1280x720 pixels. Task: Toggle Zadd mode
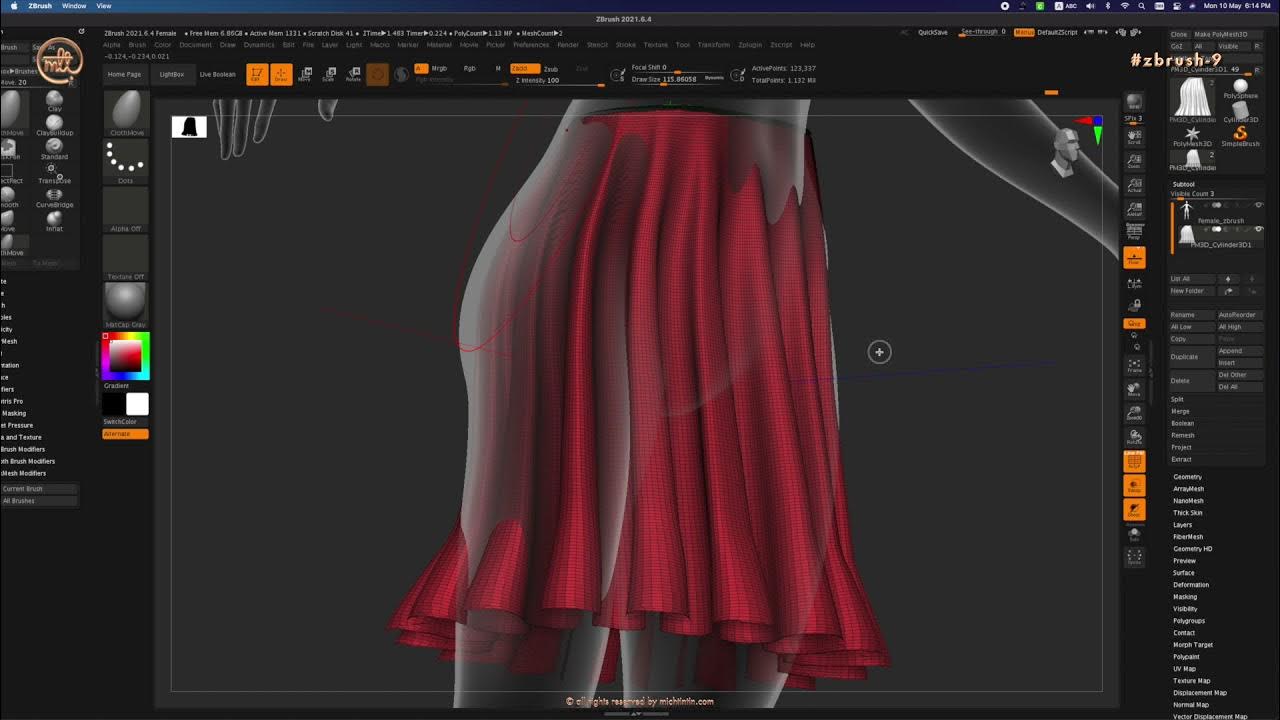(524, 69)
